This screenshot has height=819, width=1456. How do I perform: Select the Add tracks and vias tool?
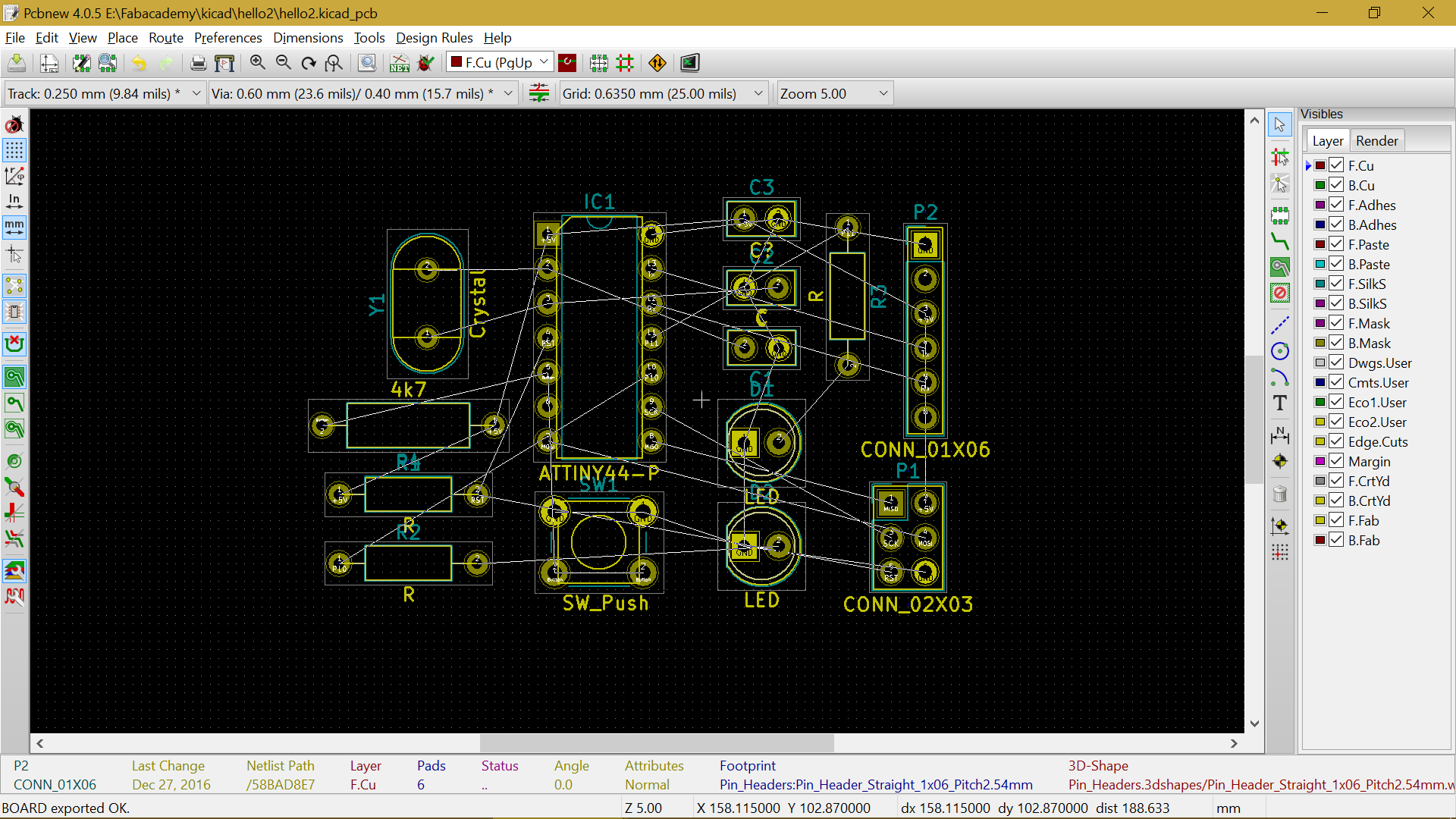1280,242
